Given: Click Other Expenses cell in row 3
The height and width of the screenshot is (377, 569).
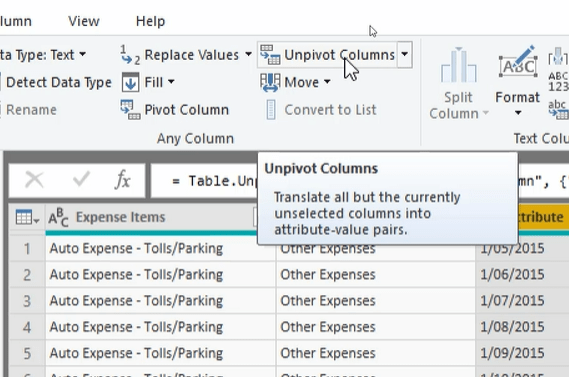Looking at the screenshot, I should 376,301.
